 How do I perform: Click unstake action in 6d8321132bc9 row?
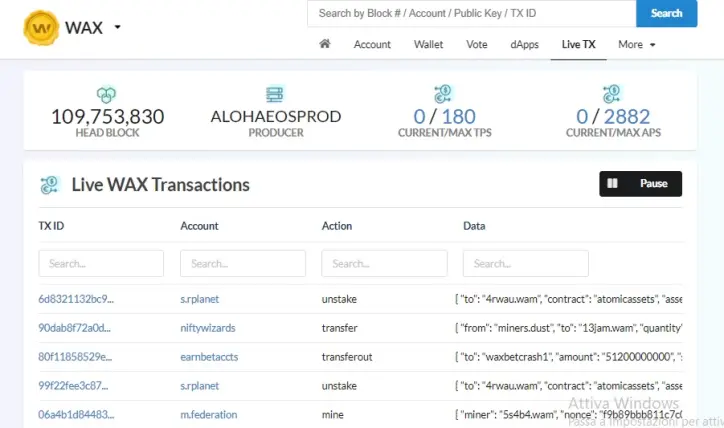339,299
